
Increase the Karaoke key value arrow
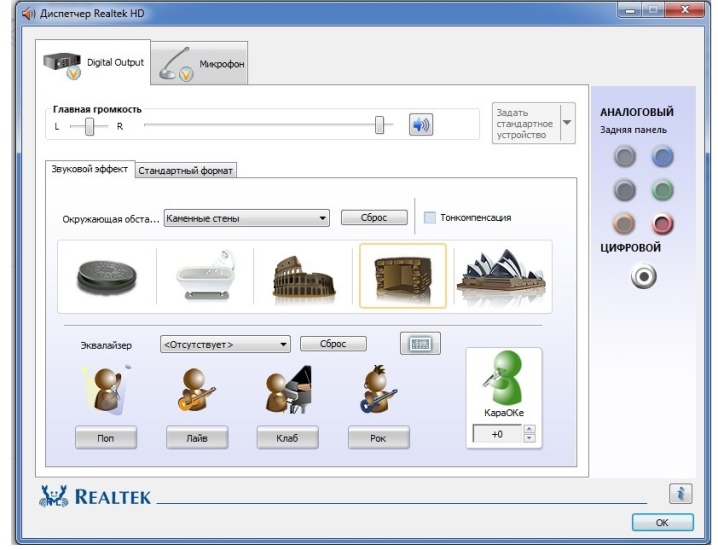click(529, 429)
